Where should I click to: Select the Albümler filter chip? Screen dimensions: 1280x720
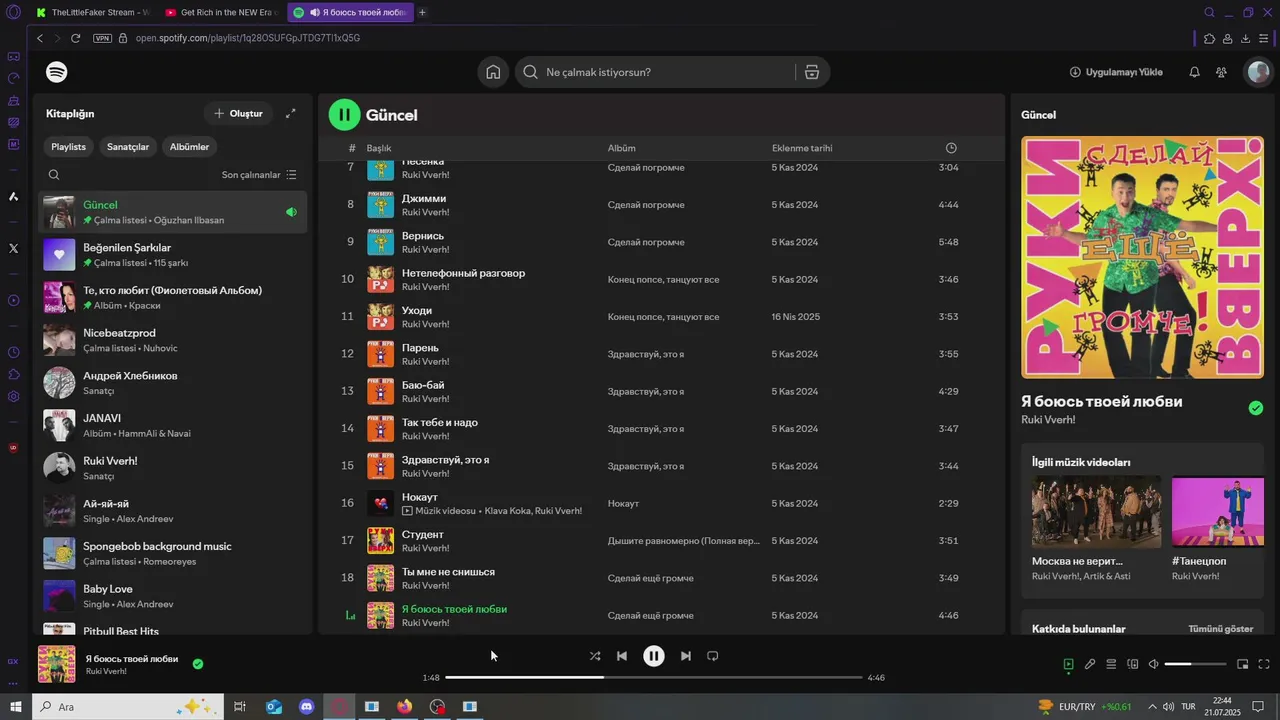click(x=190, y=146)
